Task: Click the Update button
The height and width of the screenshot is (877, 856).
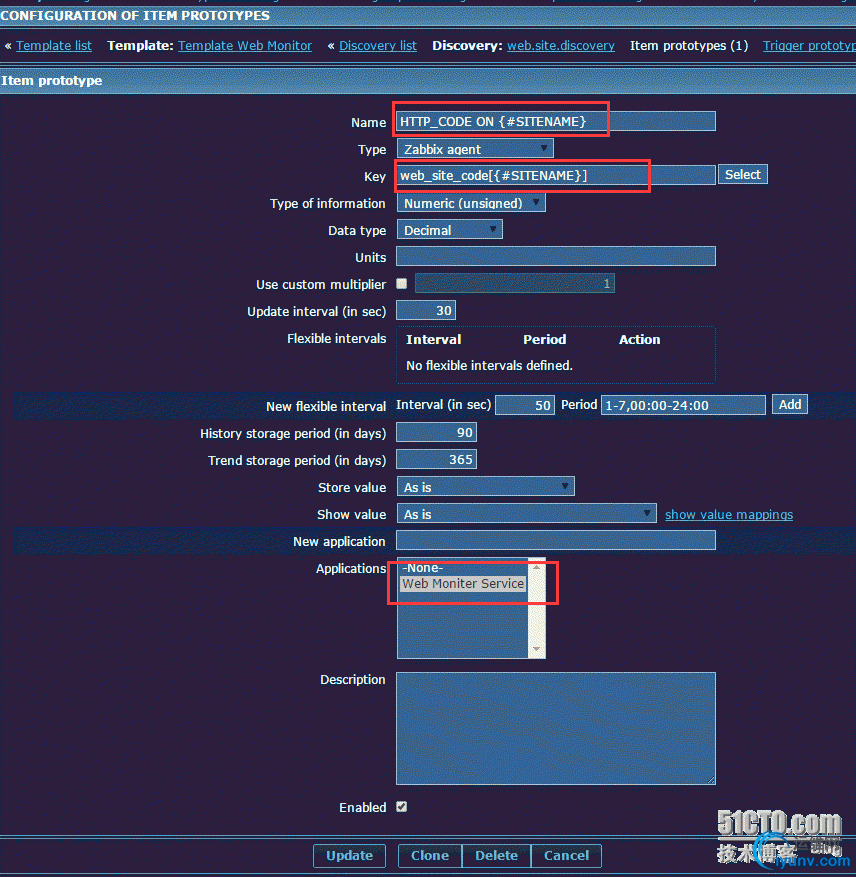Action: tap(349, 856)
